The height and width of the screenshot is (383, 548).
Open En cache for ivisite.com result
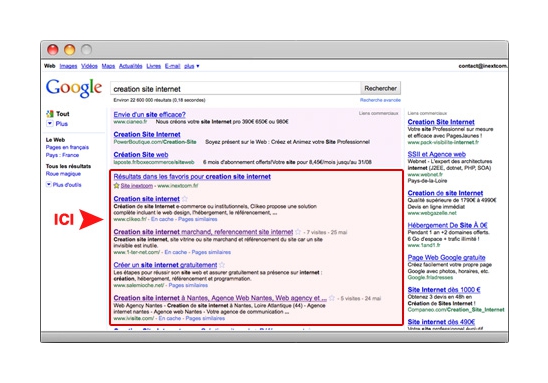pos(170,318)
